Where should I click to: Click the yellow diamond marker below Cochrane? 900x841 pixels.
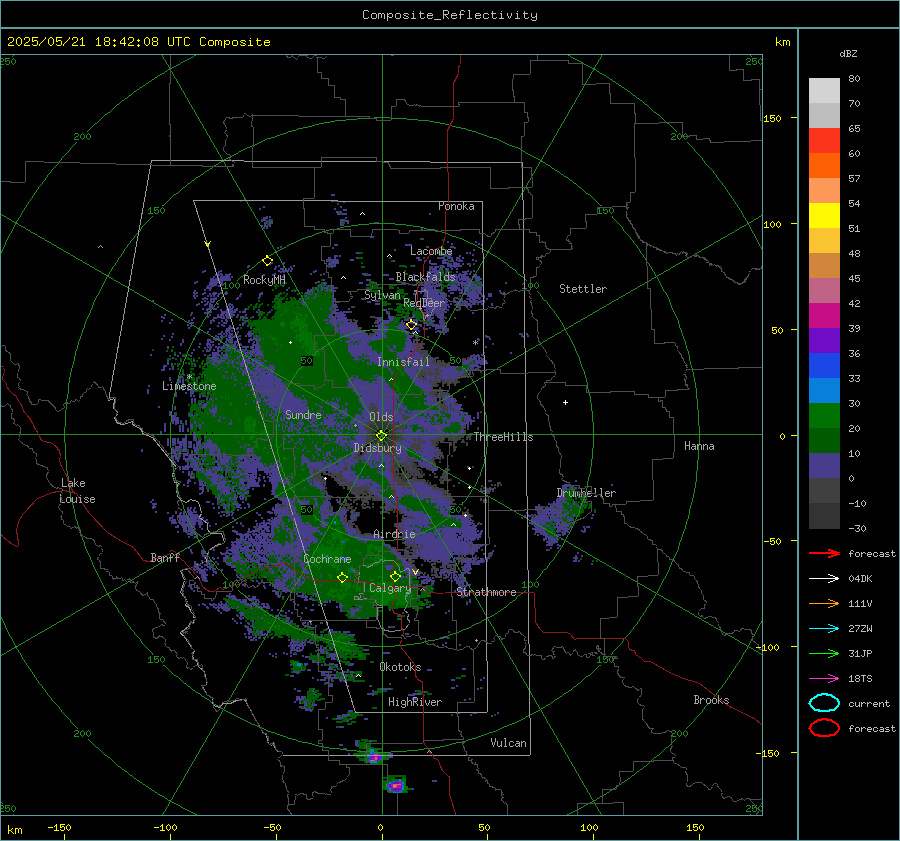point(342,577)
